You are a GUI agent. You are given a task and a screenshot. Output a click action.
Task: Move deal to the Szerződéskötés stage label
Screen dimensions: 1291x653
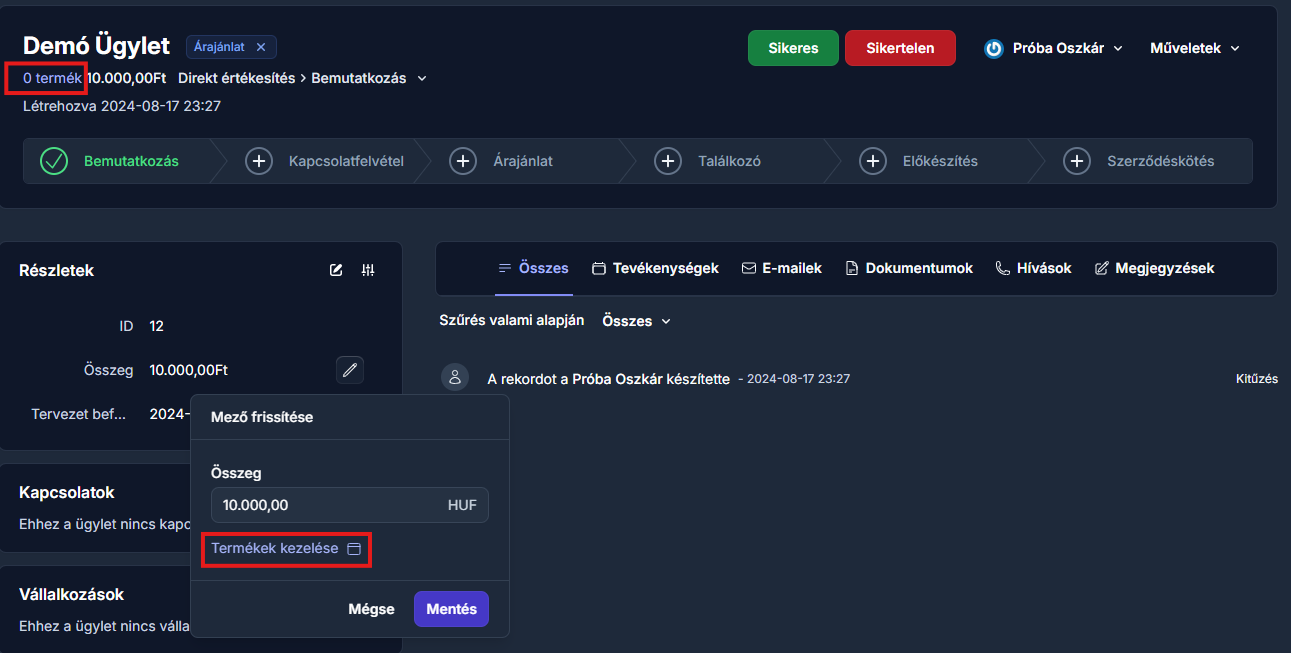[x=1160, y=161]
